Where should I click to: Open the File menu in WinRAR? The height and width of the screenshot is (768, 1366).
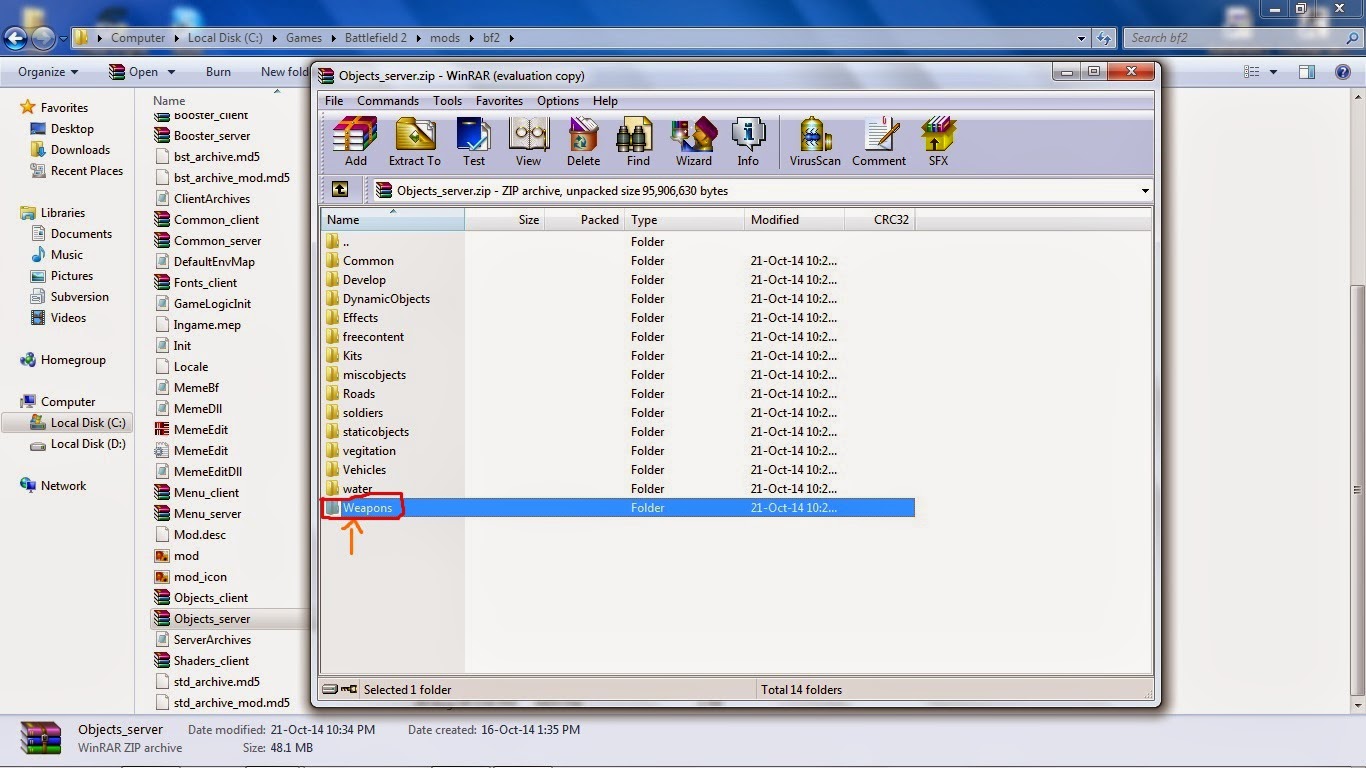[x=334, y=101]
